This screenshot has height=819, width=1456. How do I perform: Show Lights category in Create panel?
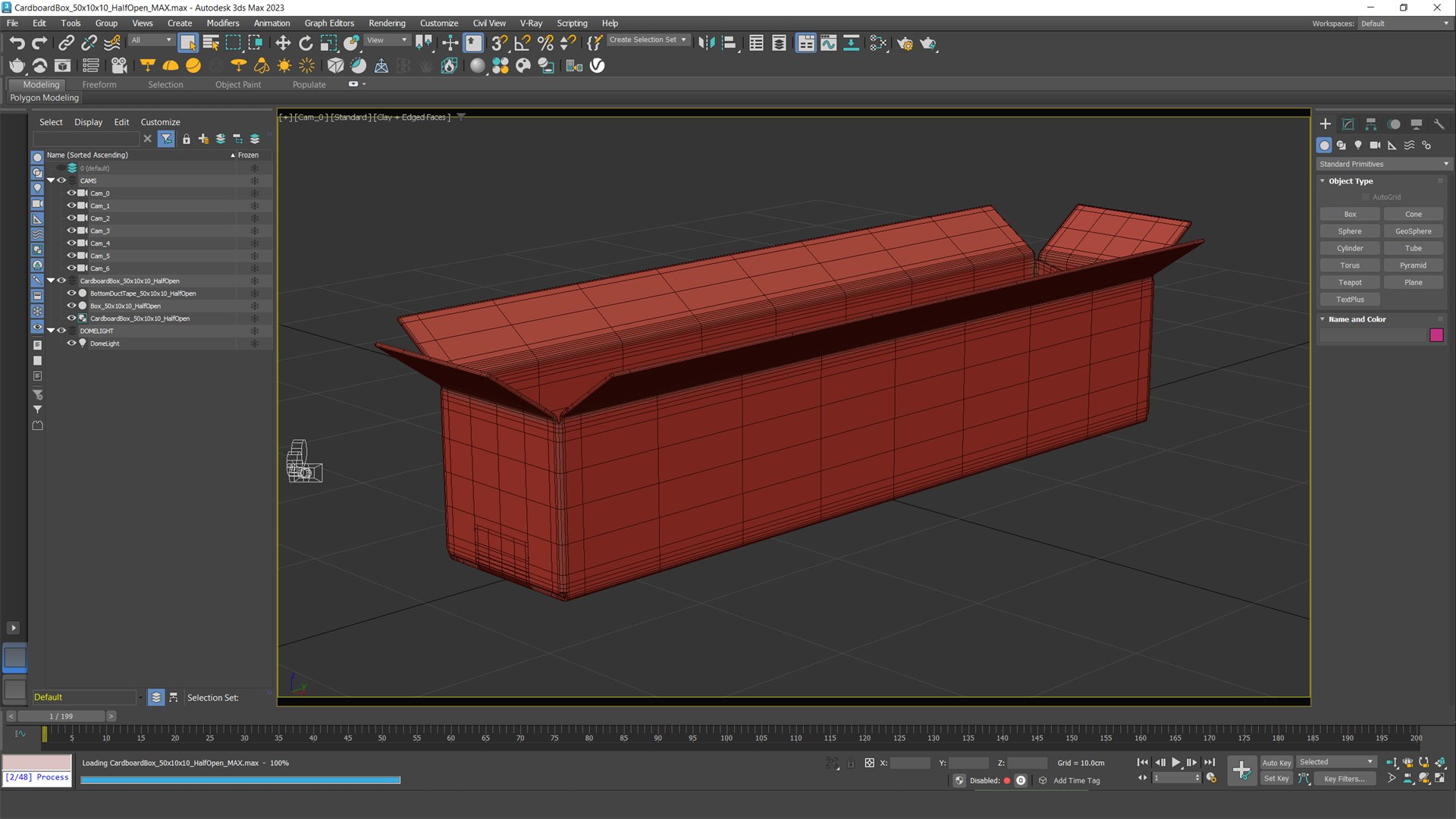coord(1358,145)
